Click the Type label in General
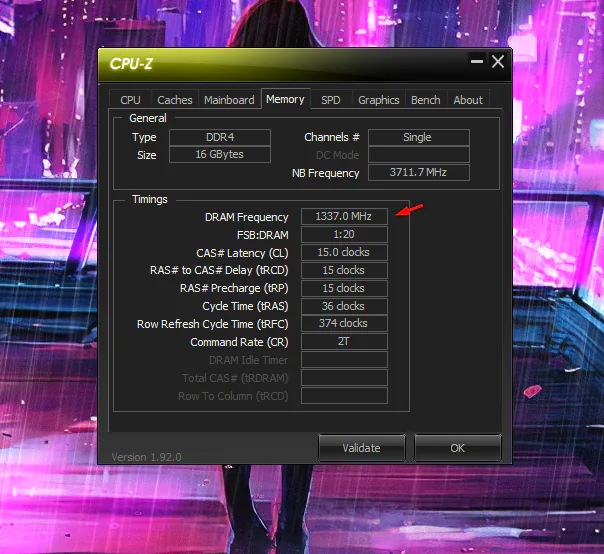 click(144, 137)
